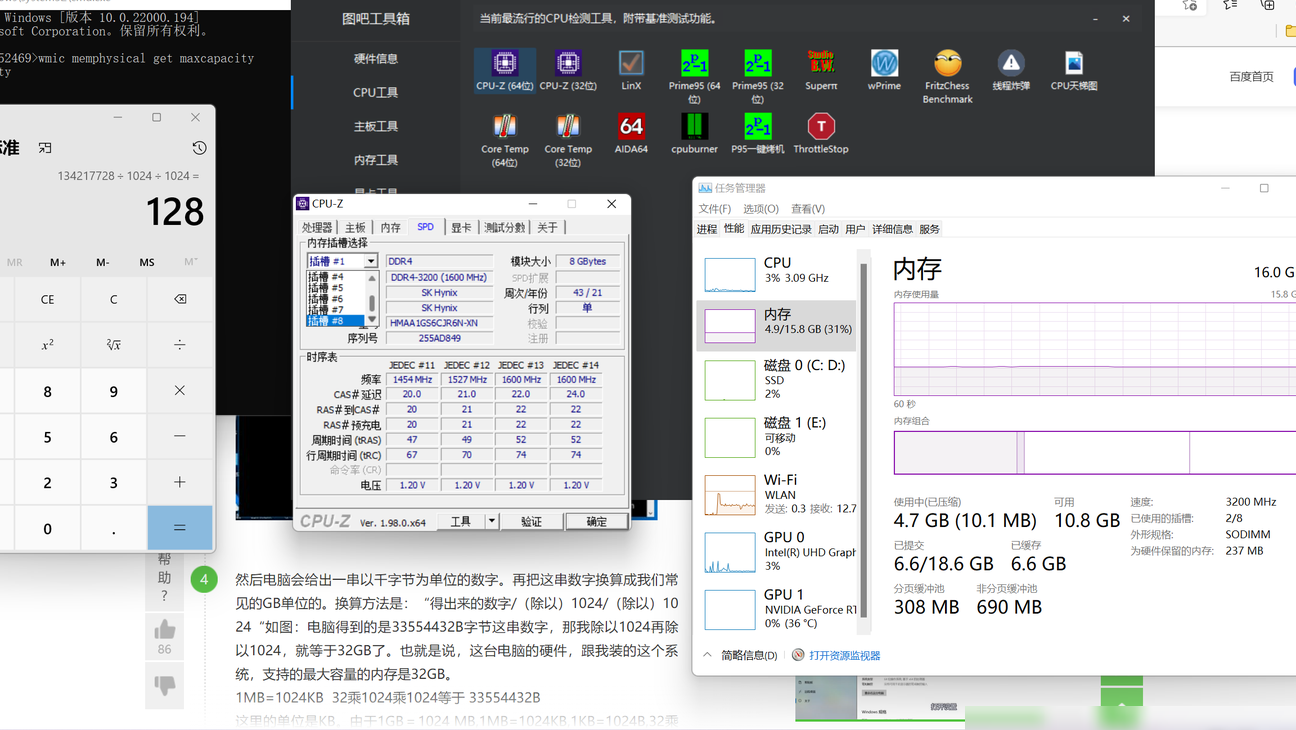Click the 工具 button in CPU-Z
Screen dimensions: 1296x730
tap(460, 521)
